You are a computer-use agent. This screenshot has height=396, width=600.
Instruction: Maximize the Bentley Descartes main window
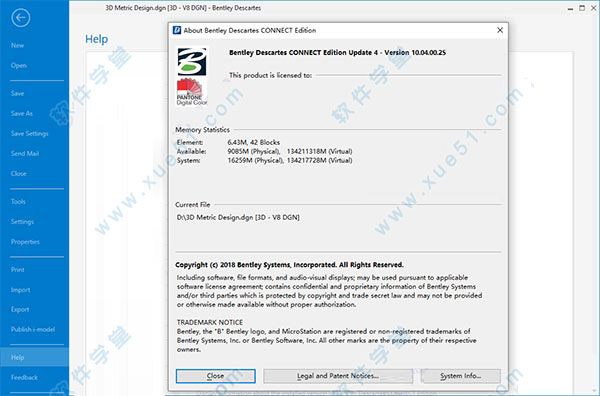(582, 8)
